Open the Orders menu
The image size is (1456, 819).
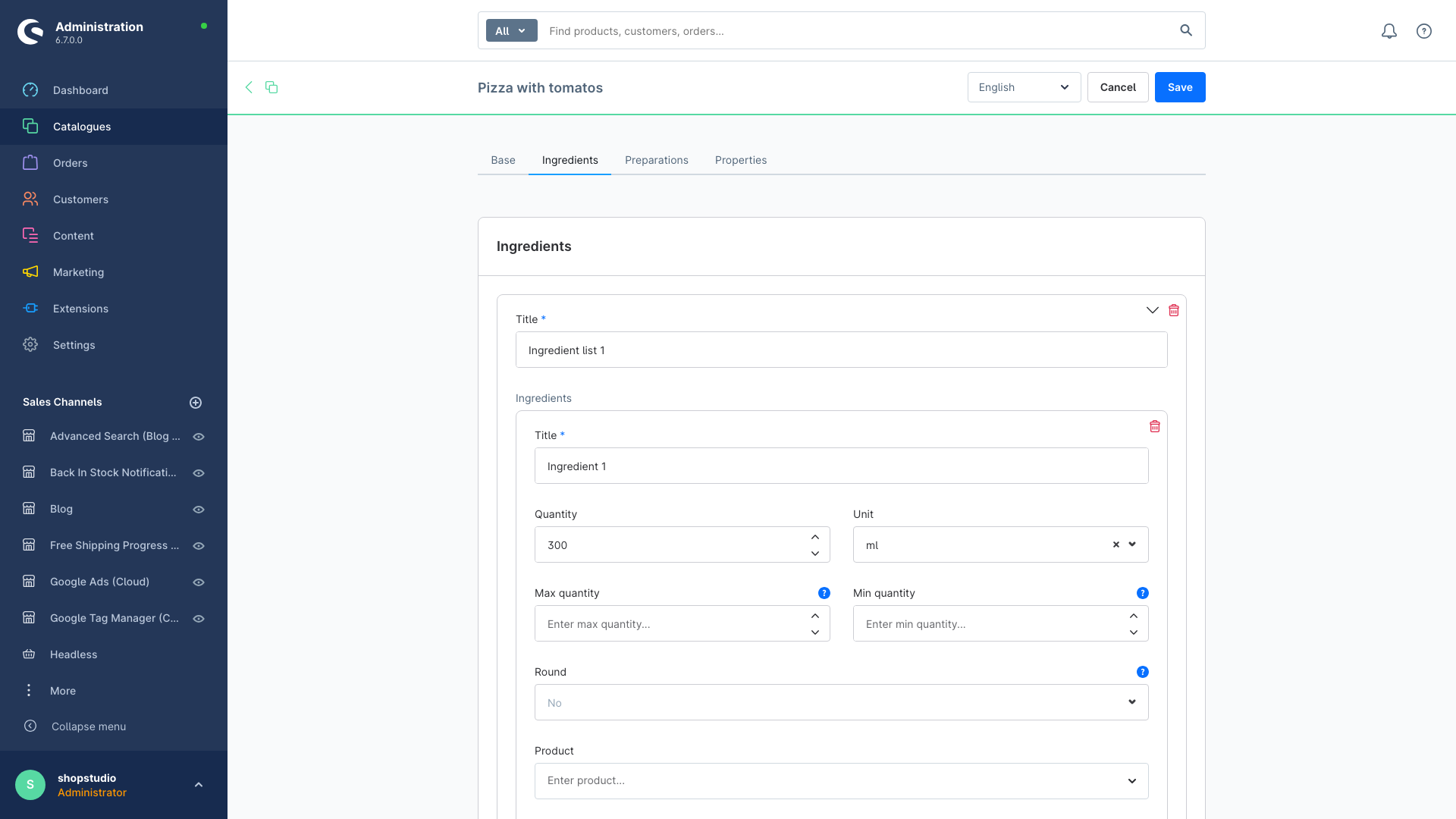114,163
